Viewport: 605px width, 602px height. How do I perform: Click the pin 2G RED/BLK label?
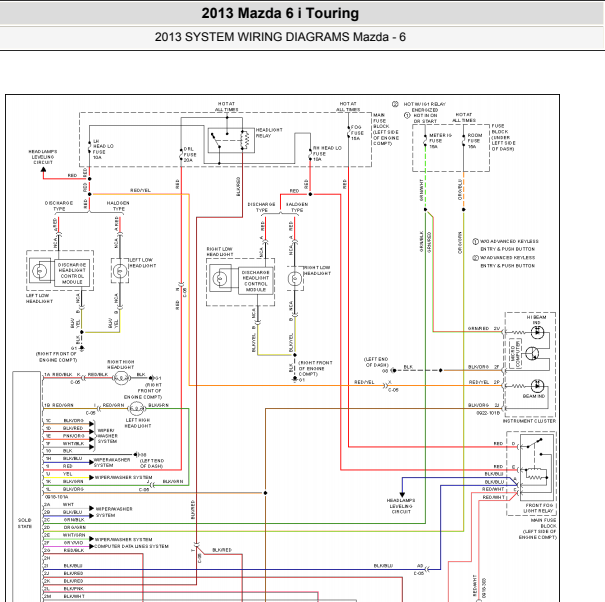click(64, 550)
